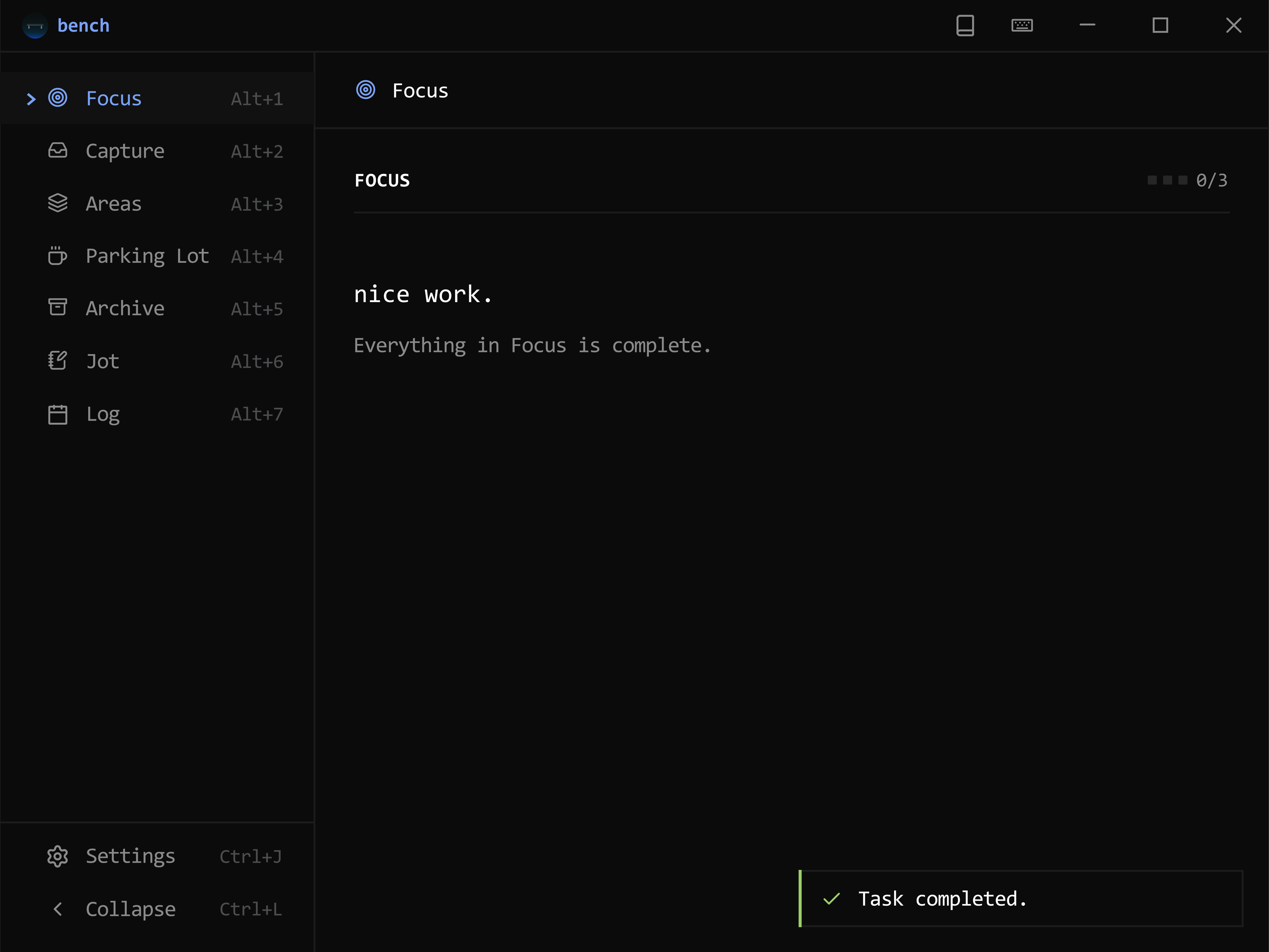The height and width of the screenshot is (952, 1269).
Task: Select the Focus label in sidebar
Action: point(114,99)
